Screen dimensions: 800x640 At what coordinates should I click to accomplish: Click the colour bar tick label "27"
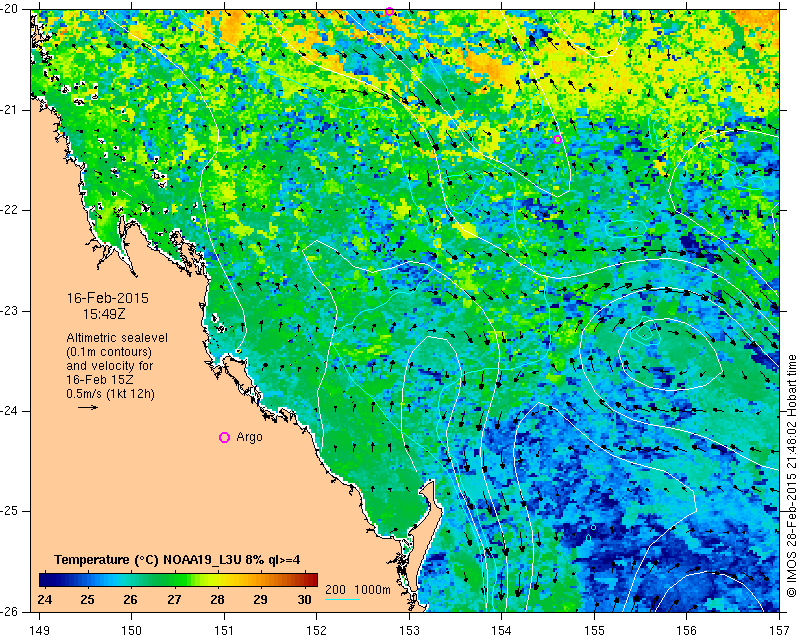point(174,599)
